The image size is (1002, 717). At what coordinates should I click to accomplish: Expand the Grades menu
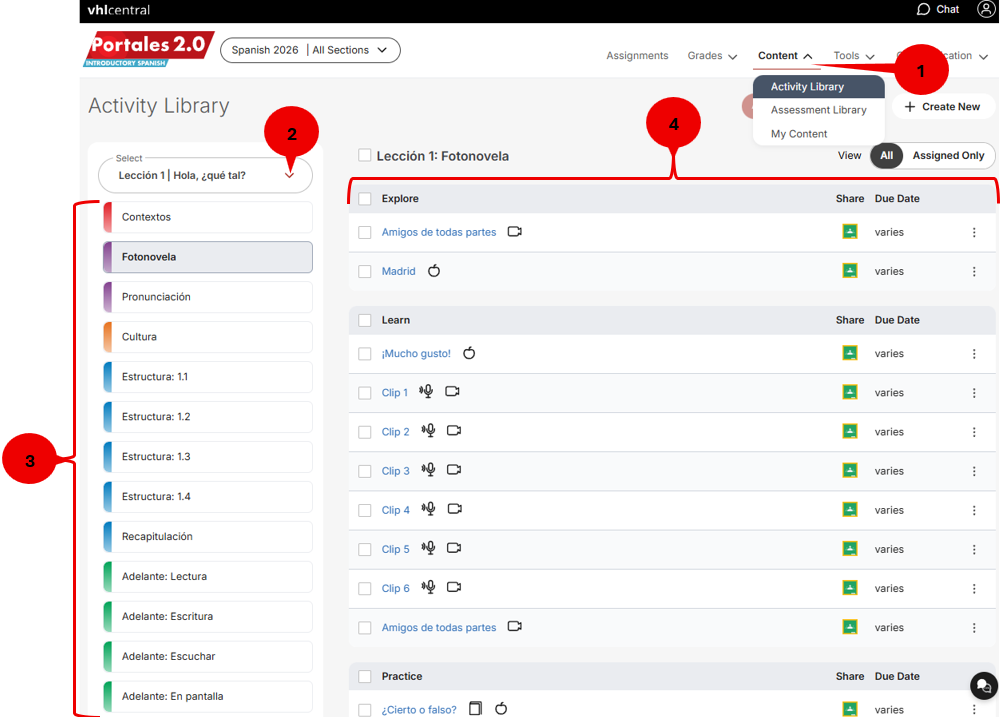[x=712, y=56]
